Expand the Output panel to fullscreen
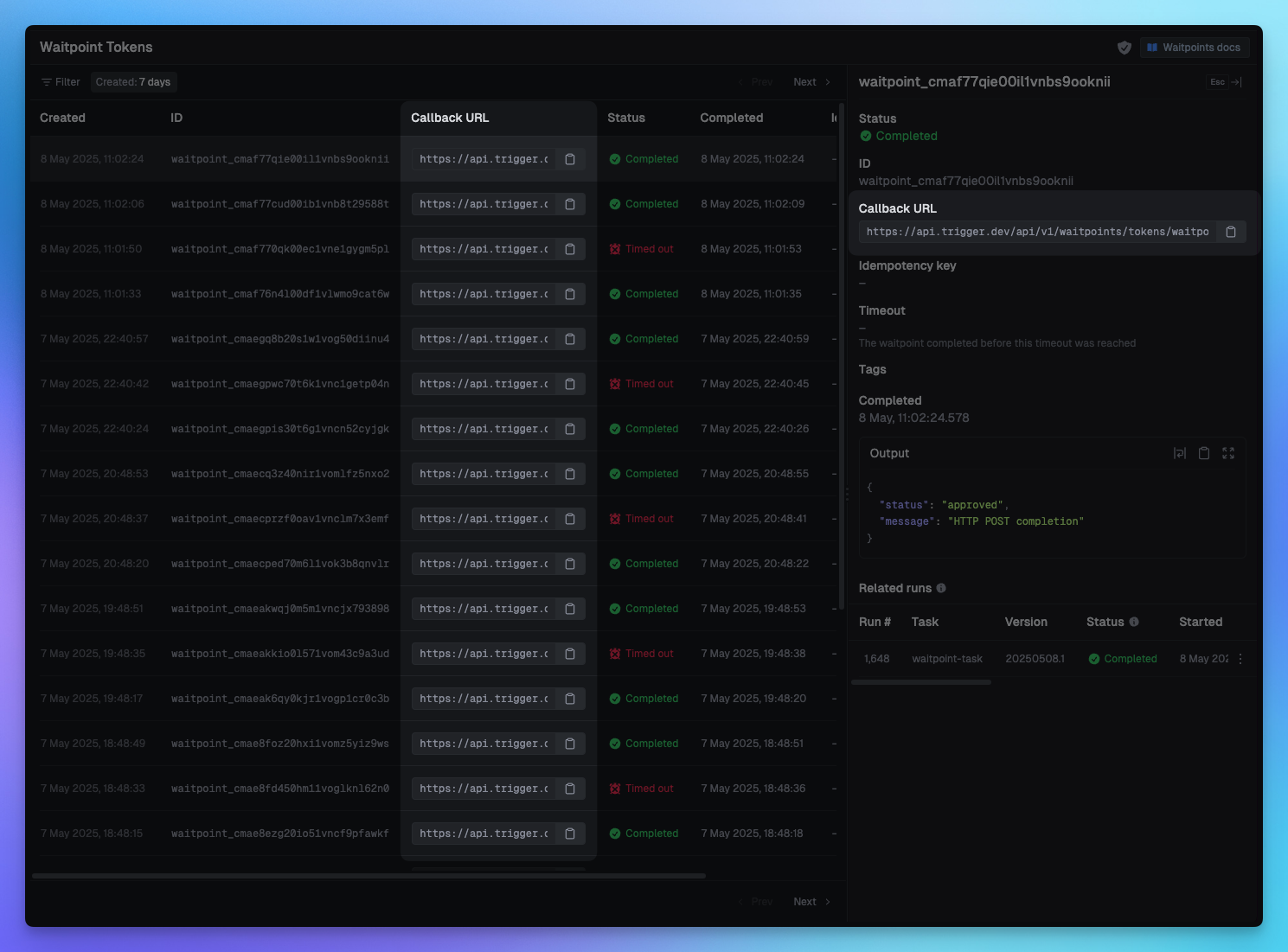Image resolution: width=1288 pixels, height=952 pixels. point(1228,453)
